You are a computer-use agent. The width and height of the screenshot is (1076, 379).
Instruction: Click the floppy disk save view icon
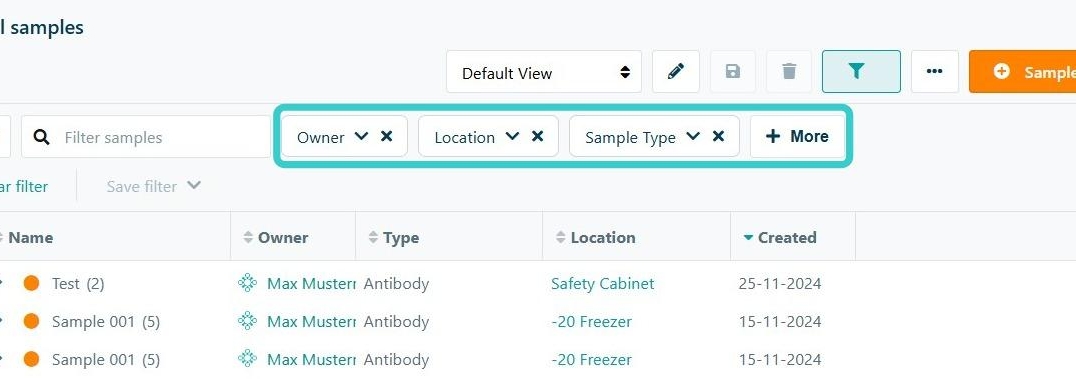733,71
